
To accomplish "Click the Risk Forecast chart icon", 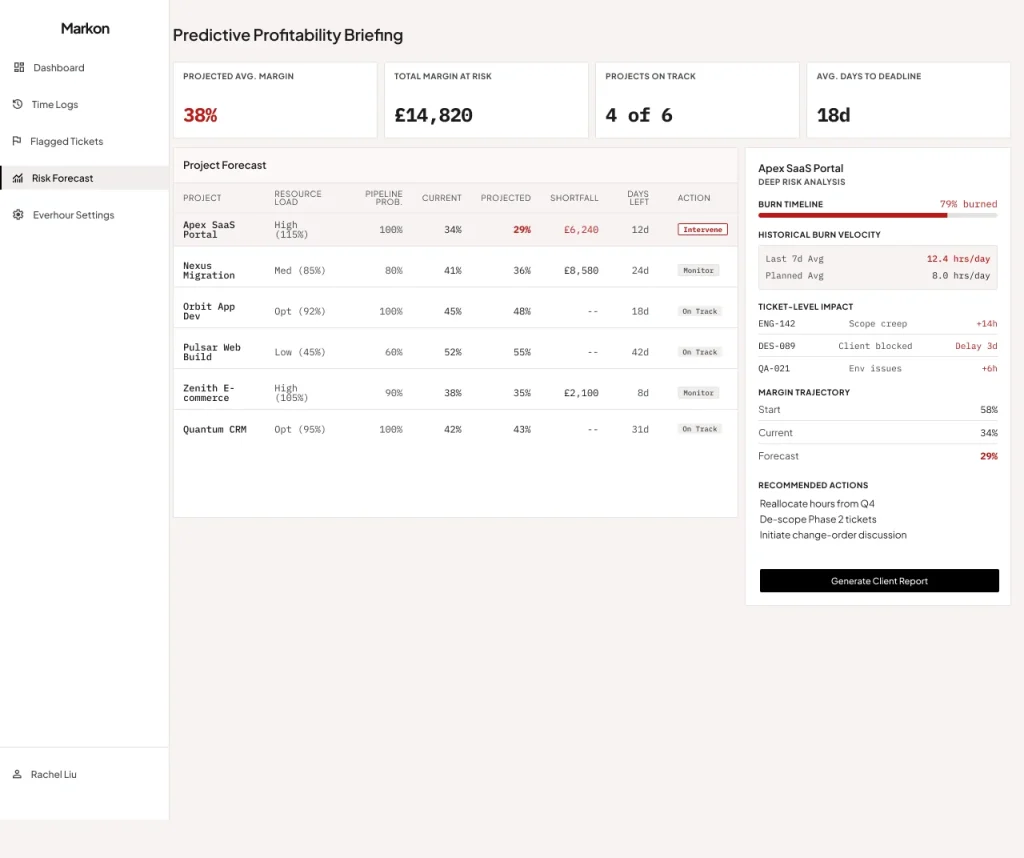I will click(18, 178).
